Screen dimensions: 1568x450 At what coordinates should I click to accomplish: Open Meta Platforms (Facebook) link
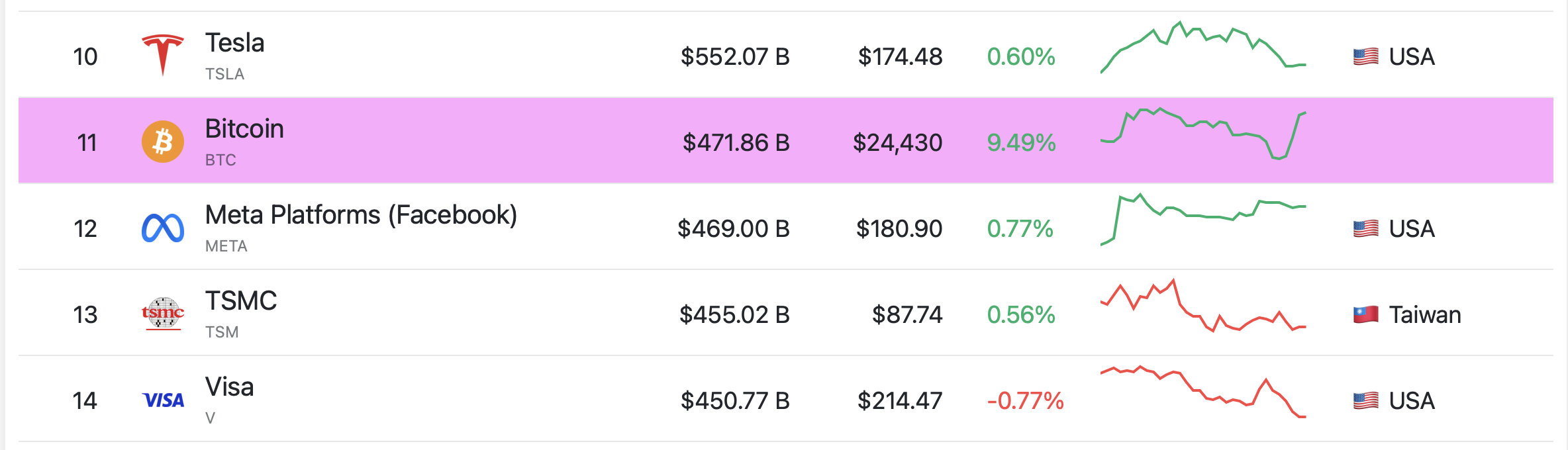[x=361, y=215]
